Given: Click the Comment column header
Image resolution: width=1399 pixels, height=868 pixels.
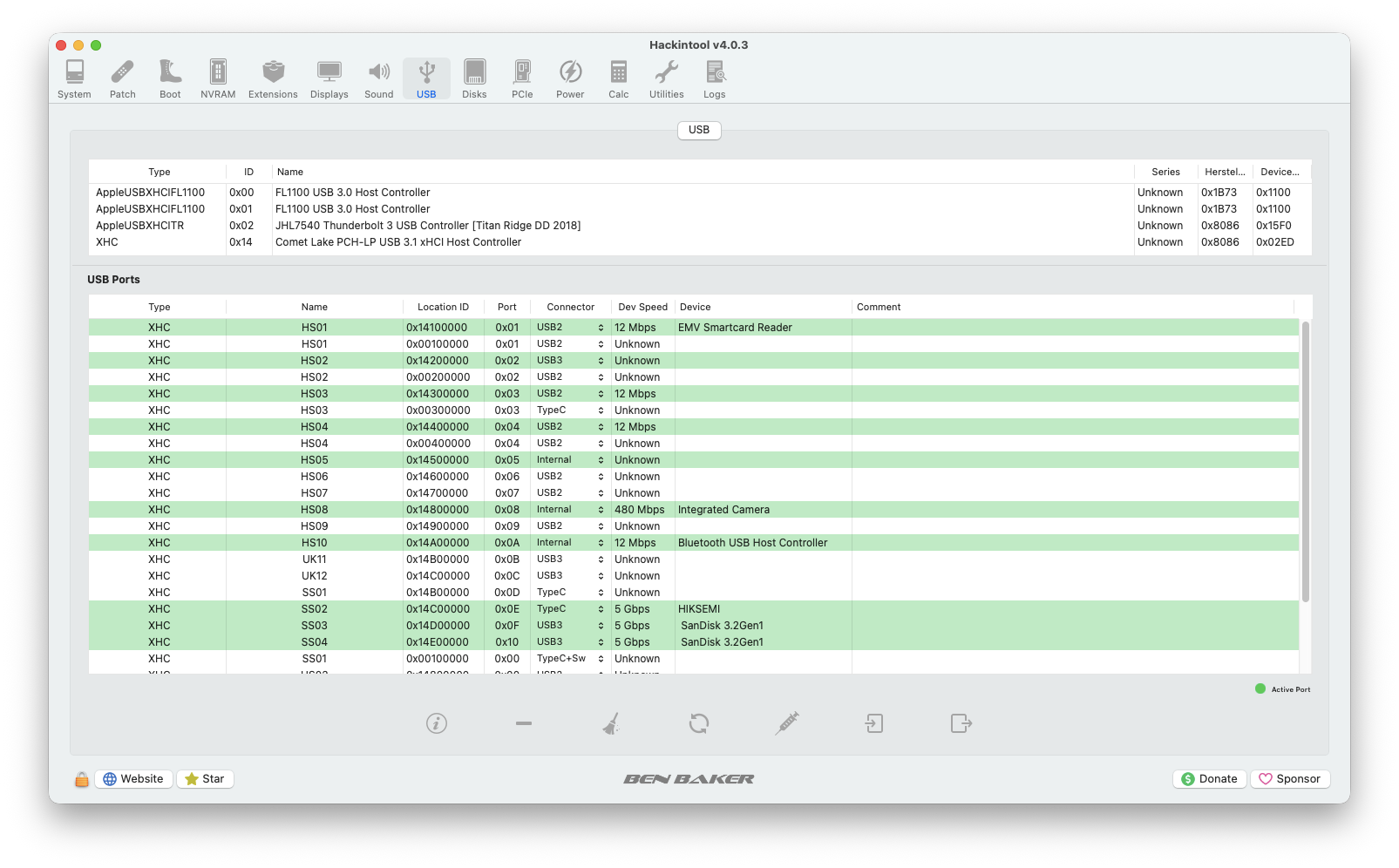Looking at the screenshot, I should [1073, 307].
